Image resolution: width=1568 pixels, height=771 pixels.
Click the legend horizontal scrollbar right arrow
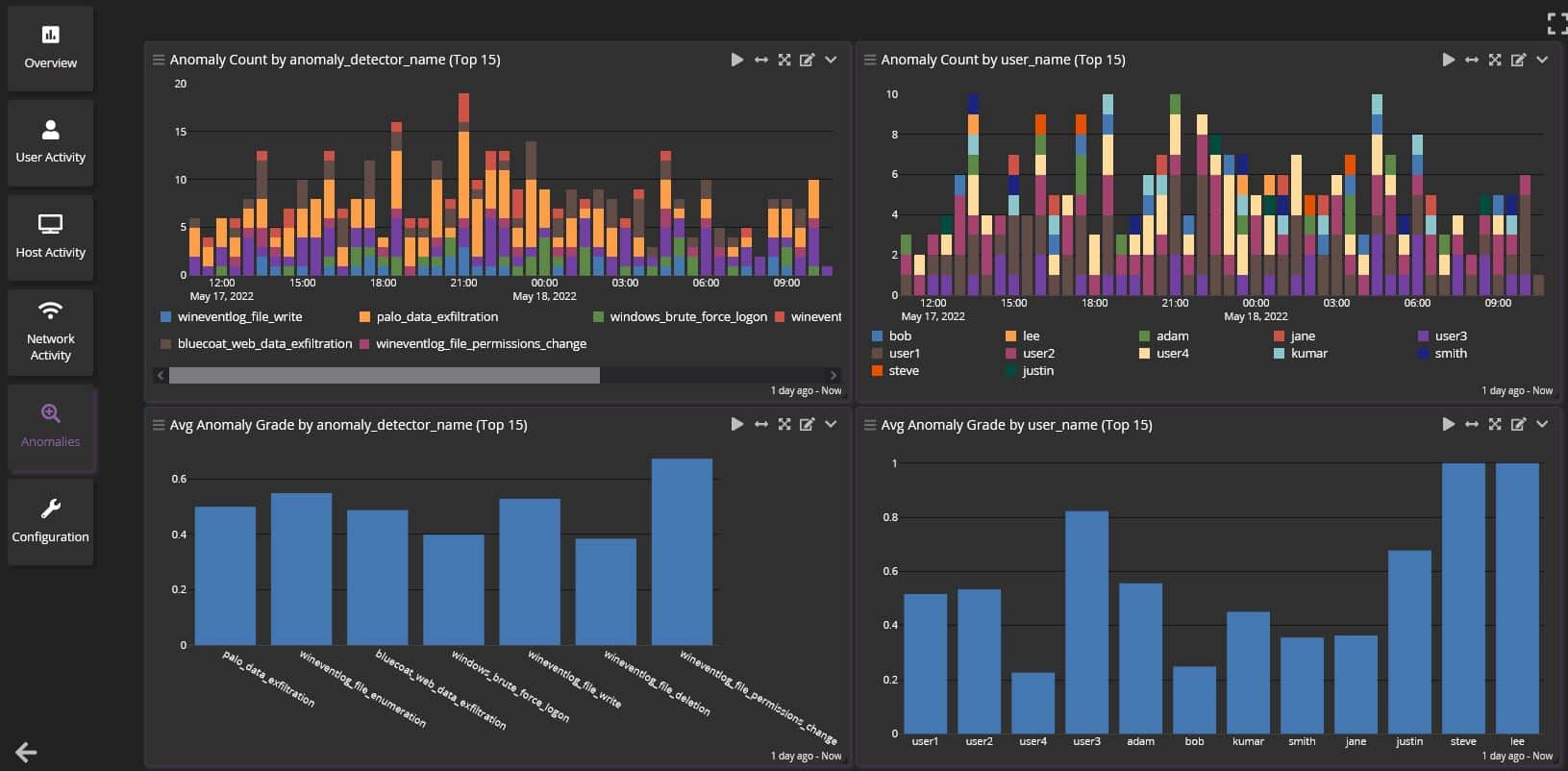(833, 375)
